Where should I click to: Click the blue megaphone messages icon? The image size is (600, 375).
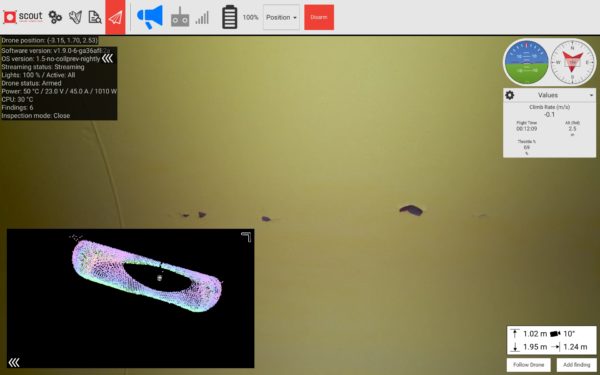[x=150, y=17]
